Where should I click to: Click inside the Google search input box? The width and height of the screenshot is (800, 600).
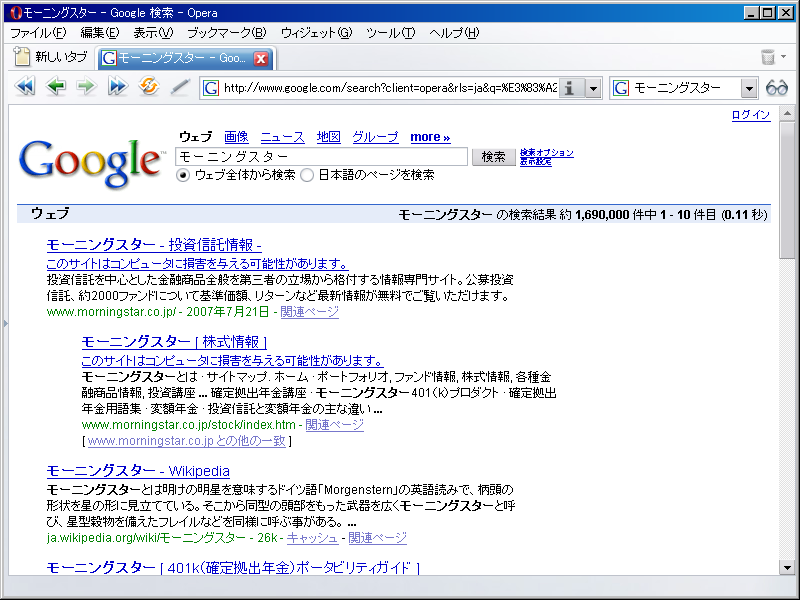[x=321, y=156]
